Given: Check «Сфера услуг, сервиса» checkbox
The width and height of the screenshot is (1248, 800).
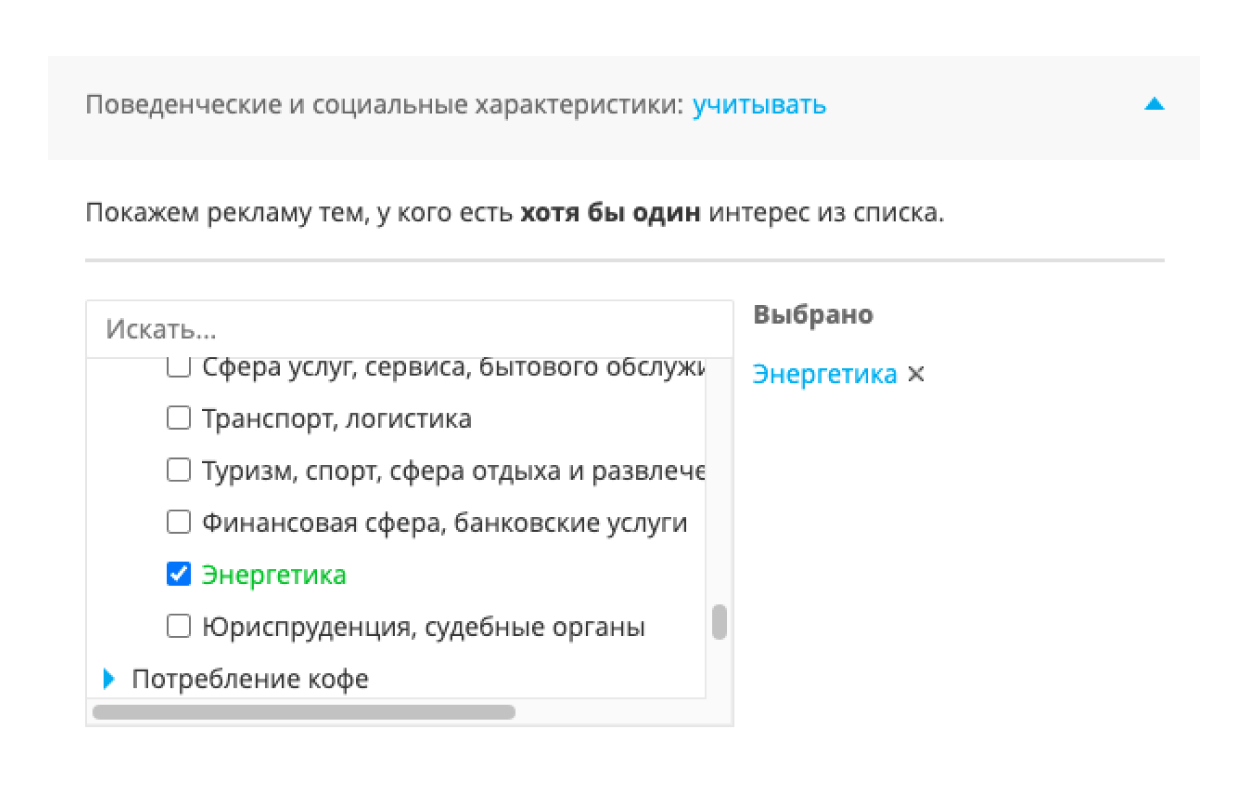Looking at the screenshot, I should (178, 367).
